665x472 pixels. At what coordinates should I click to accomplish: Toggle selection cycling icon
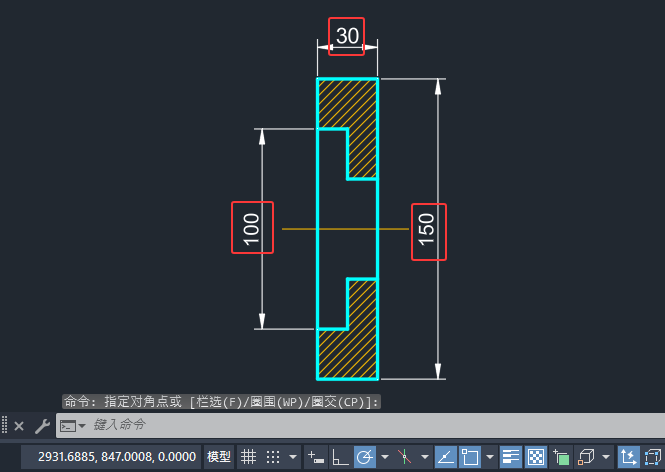tap(561, 457)
